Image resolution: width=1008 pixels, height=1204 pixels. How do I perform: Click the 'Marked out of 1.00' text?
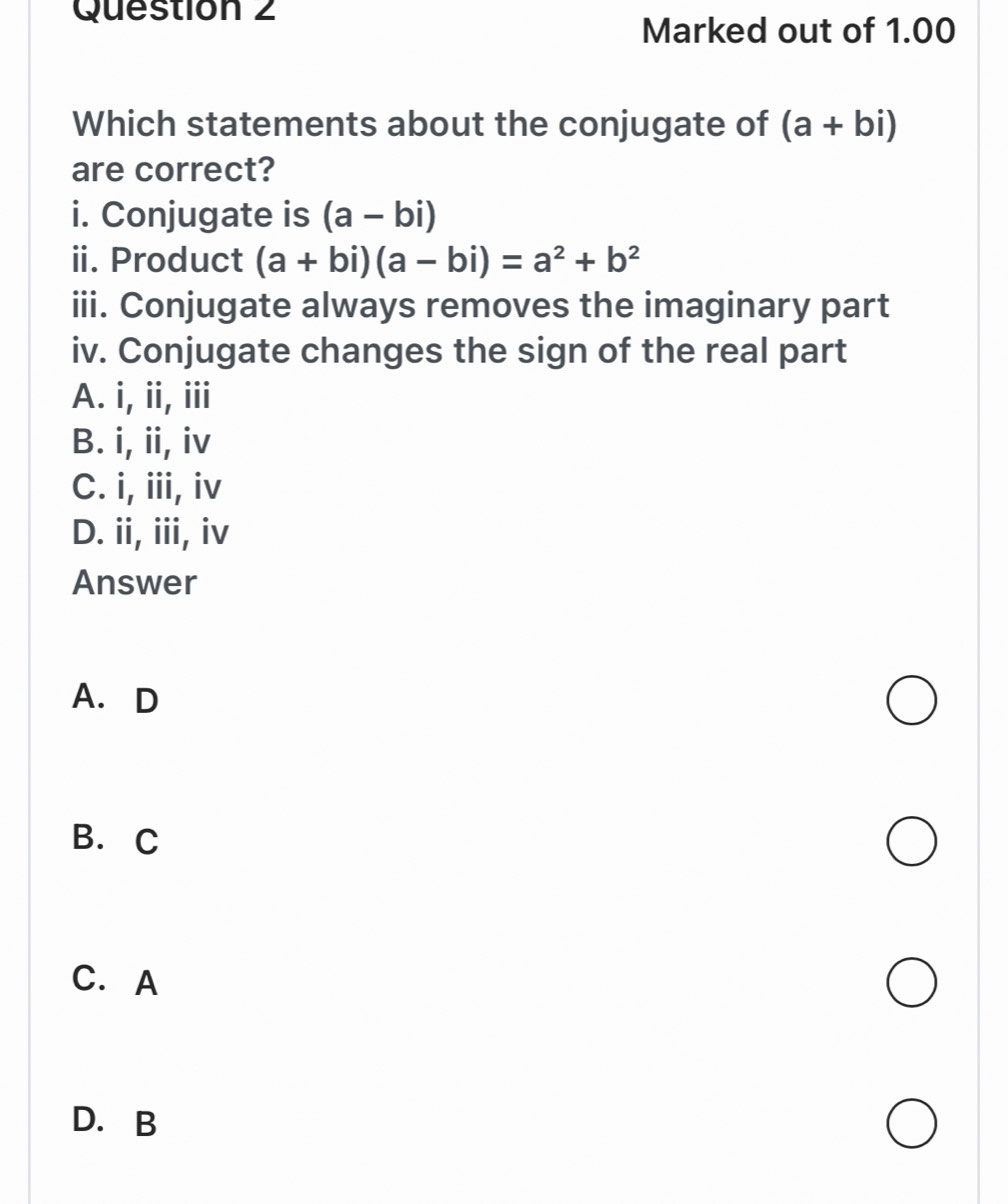799,32
